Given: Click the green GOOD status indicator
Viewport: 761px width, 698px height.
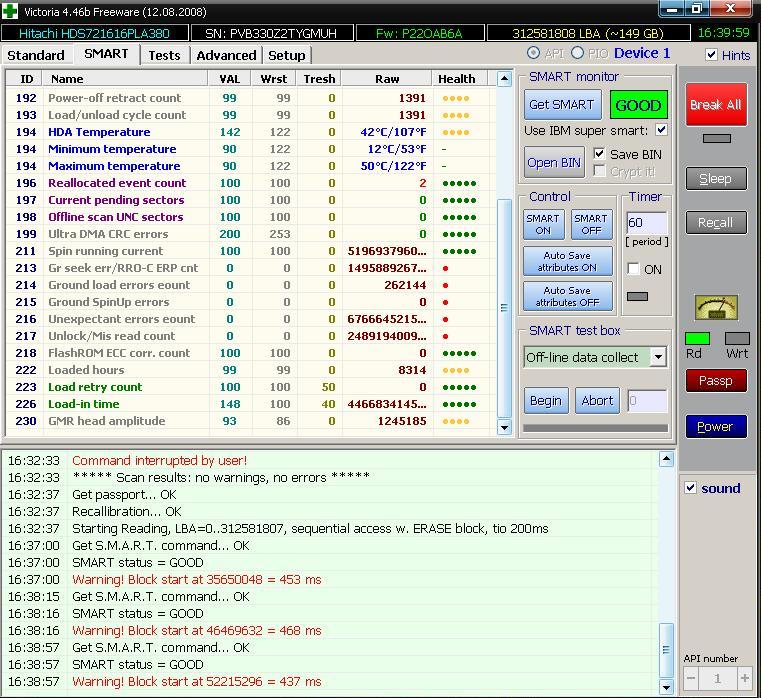Looking at the screenshot, I should tap(638, 105).
